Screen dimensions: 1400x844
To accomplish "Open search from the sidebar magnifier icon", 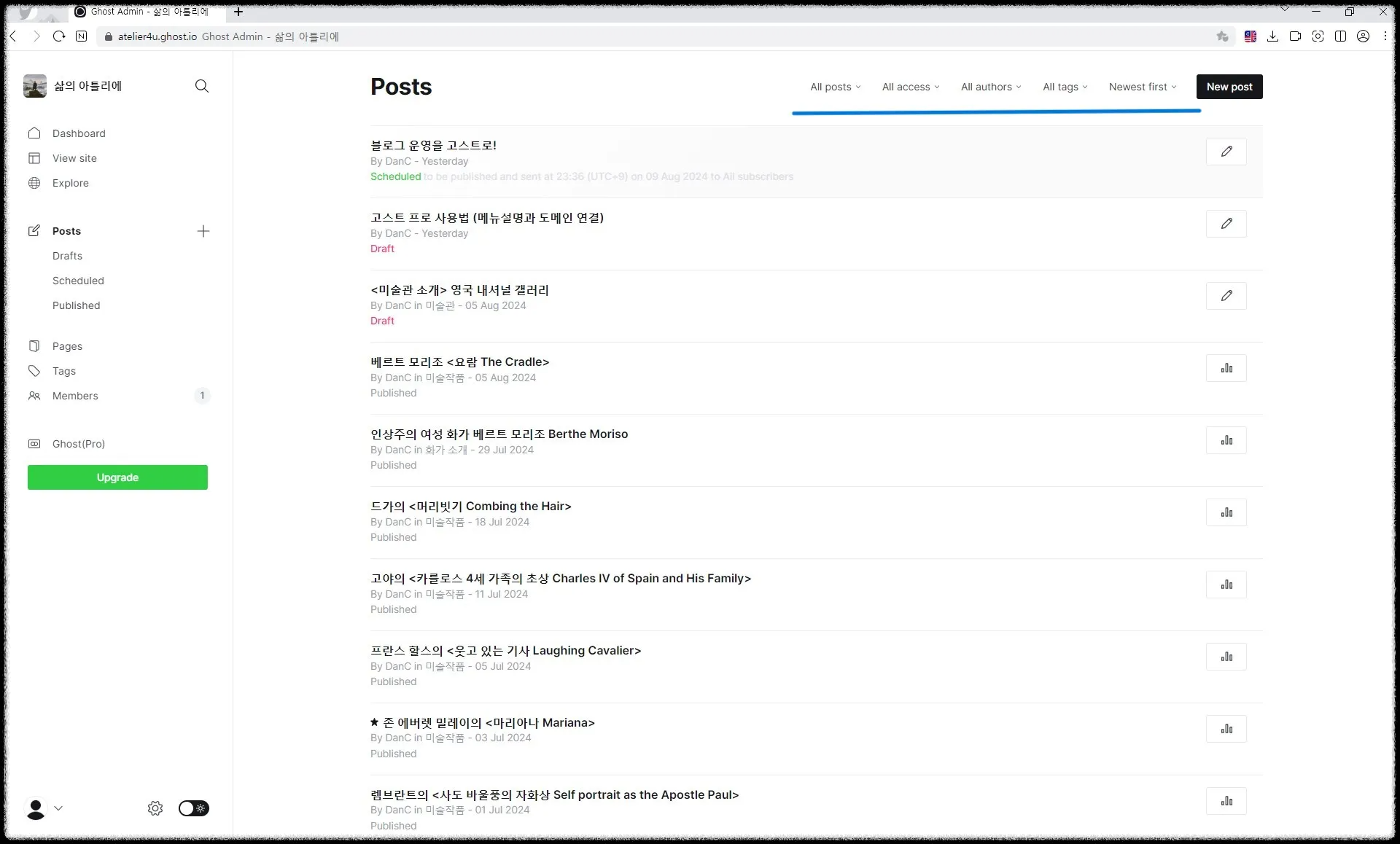I will (x=202, y=86).
